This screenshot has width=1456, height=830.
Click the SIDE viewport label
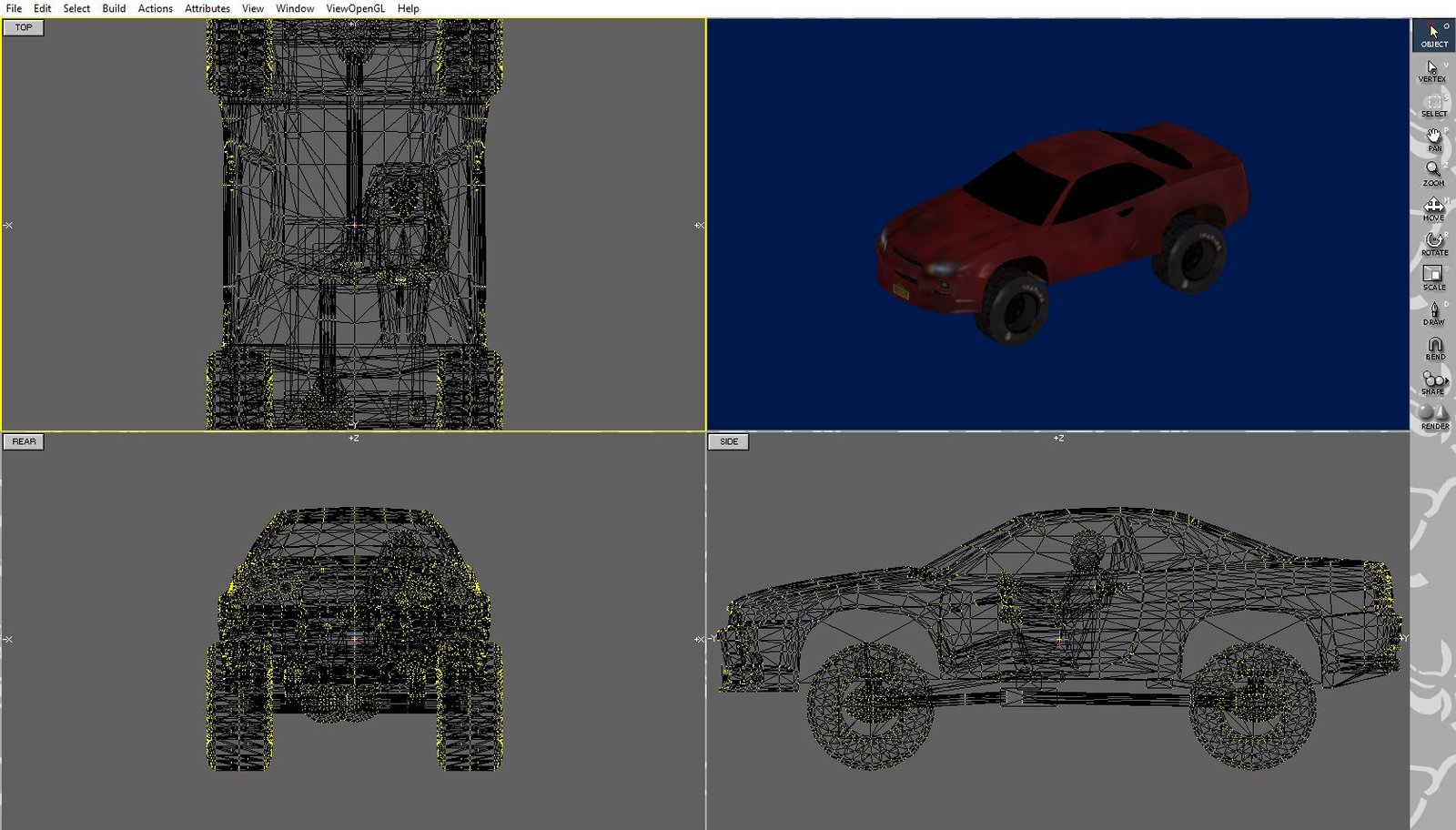[727, 441]
